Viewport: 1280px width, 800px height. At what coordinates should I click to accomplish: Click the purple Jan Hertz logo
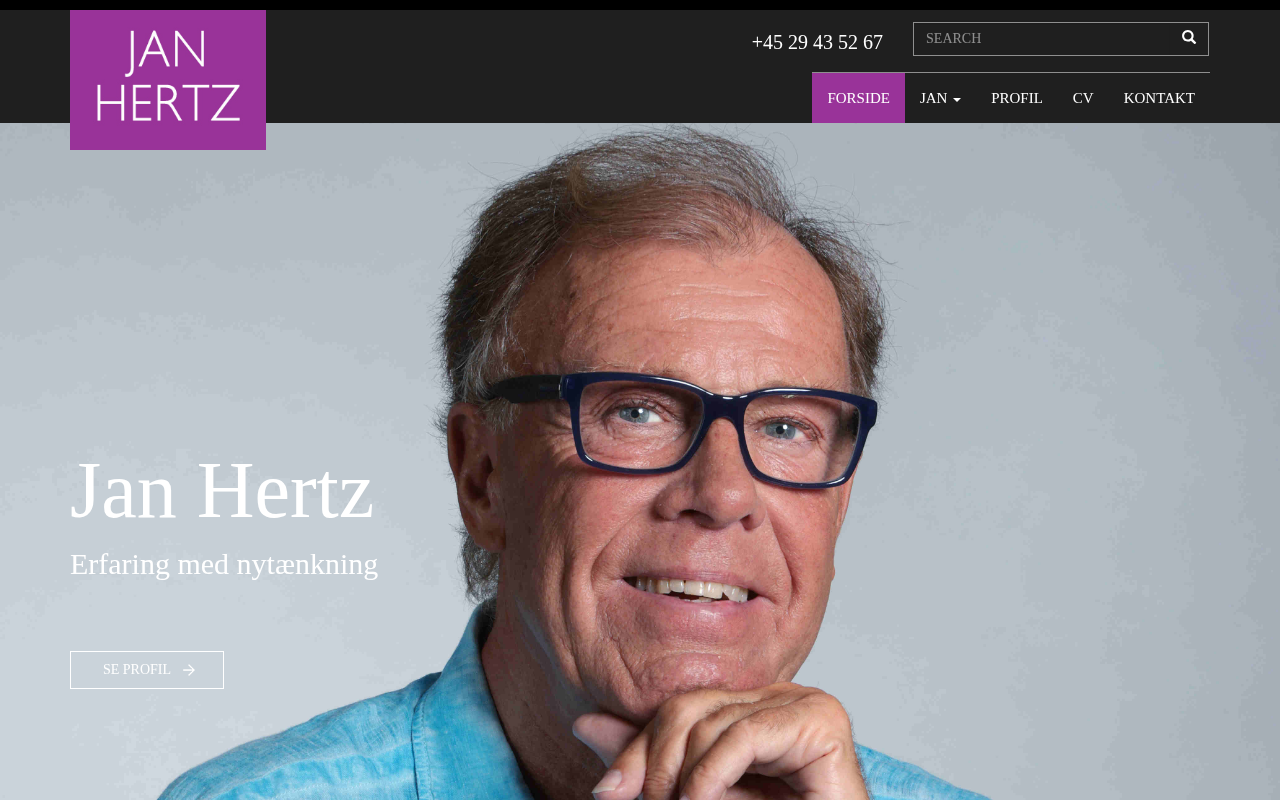click(168, 80)
